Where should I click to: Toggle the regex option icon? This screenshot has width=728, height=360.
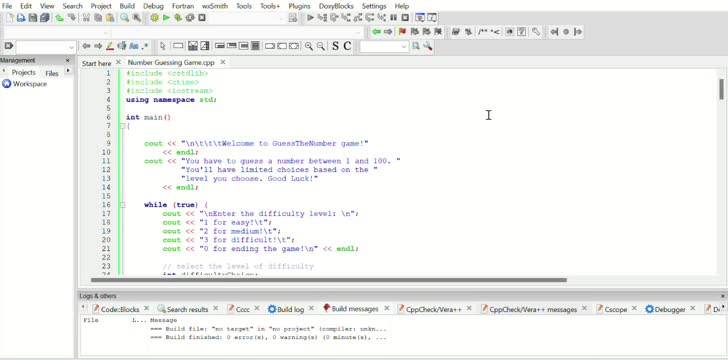click(x=145, y=46)
